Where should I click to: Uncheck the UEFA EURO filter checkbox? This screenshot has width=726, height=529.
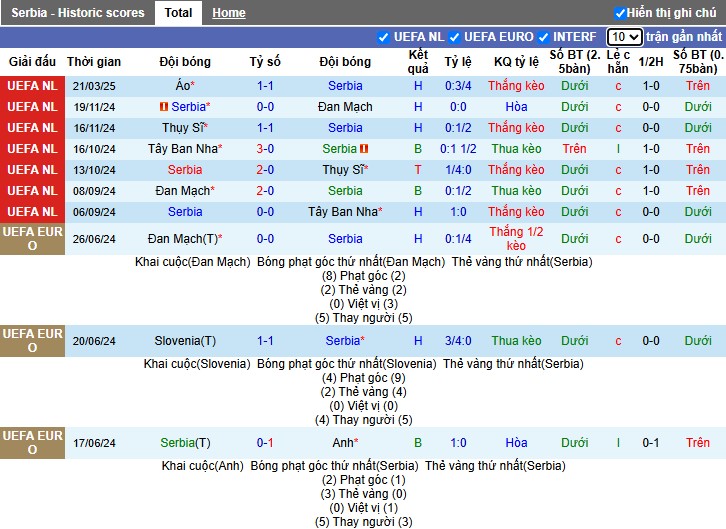tap(454, 37)
